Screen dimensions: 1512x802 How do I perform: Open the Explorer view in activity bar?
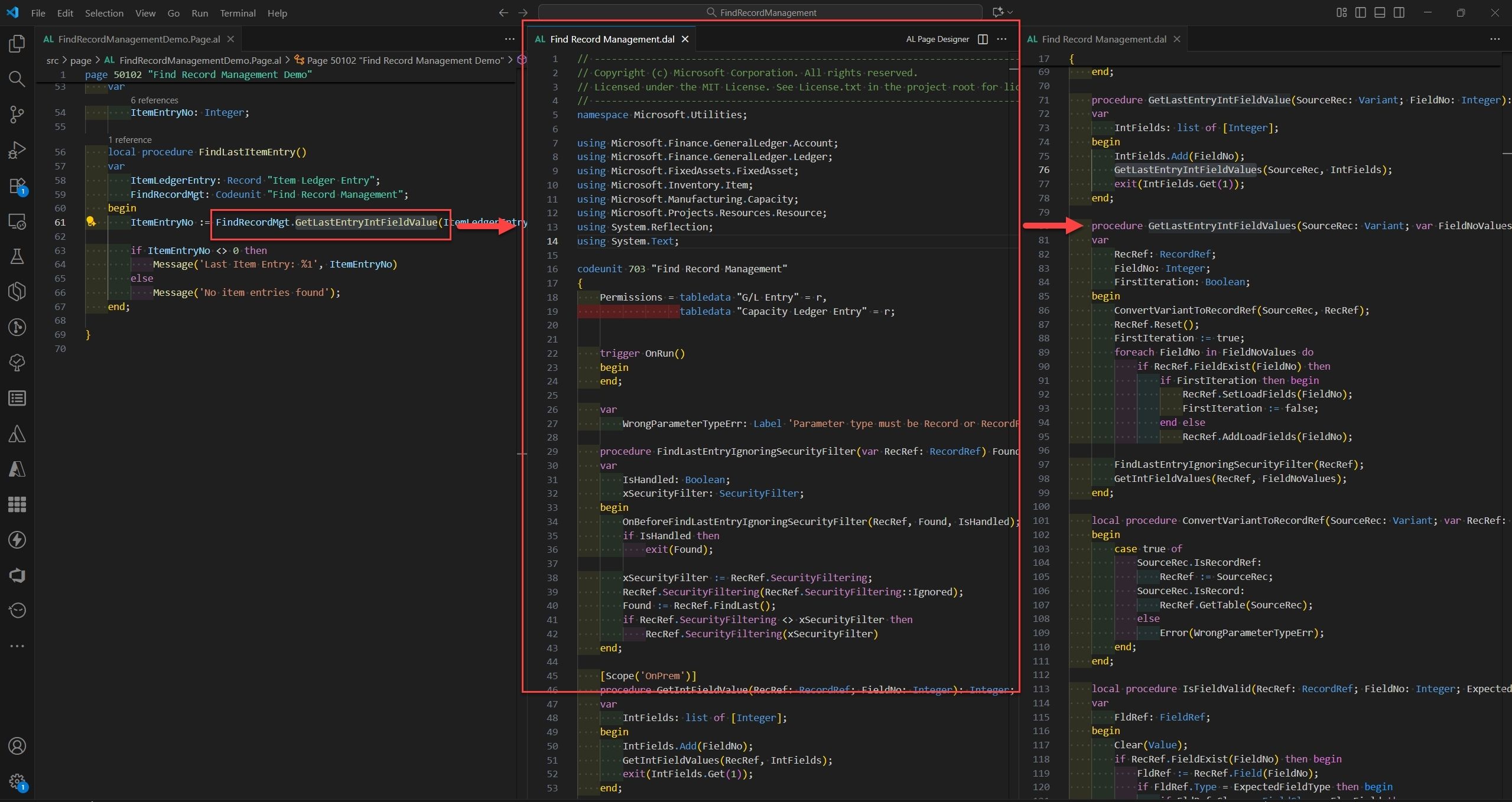click(17, 44)
